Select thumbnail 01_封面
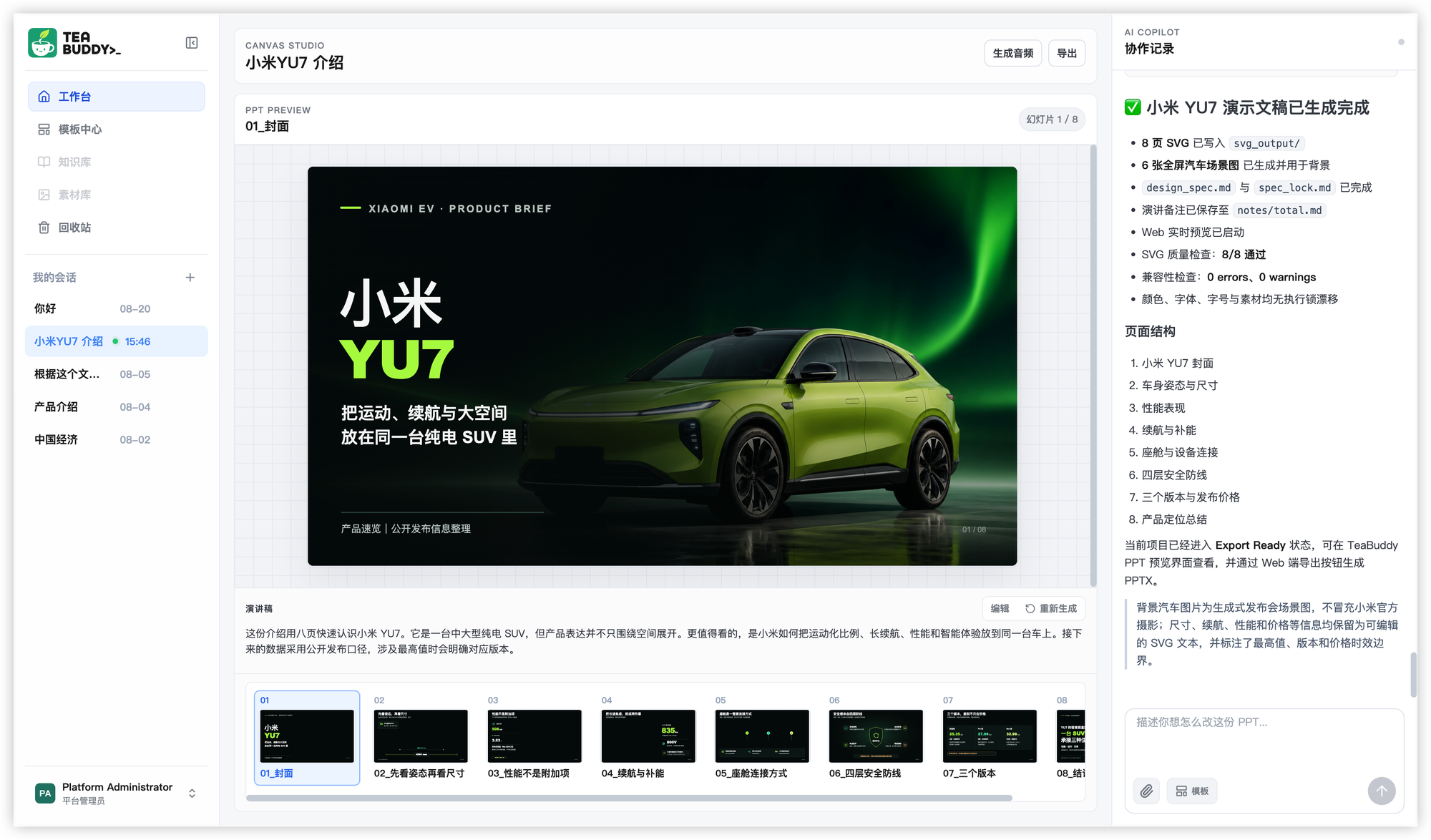Image resolution: width=1431 pixels, height=840 pixels. [307, 738]
